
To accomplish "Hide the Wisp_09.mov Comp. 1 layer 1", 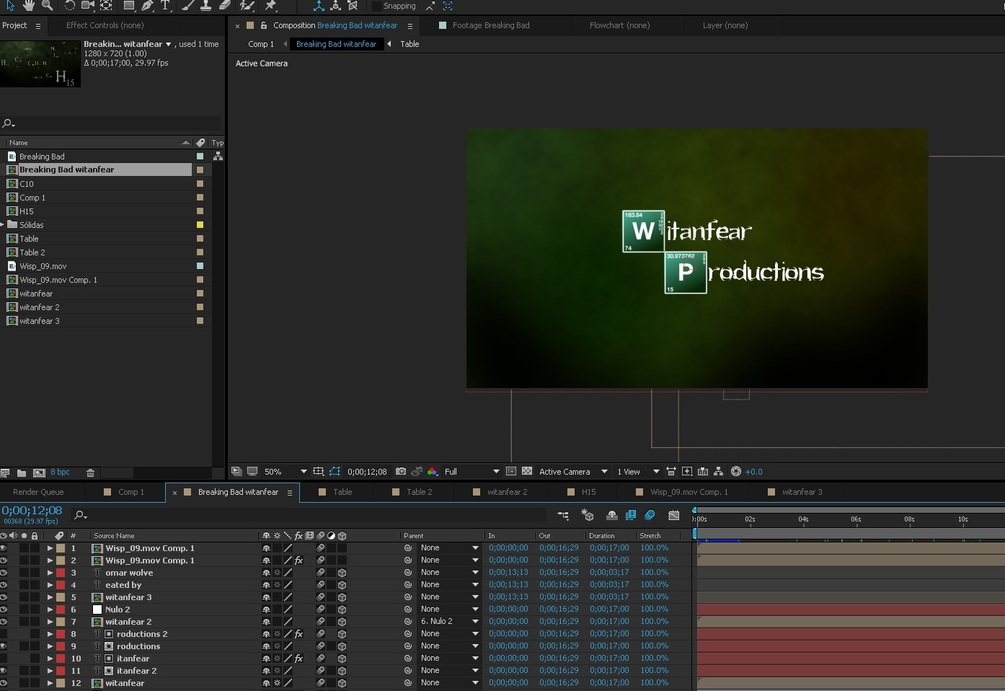I will point(4,548).
